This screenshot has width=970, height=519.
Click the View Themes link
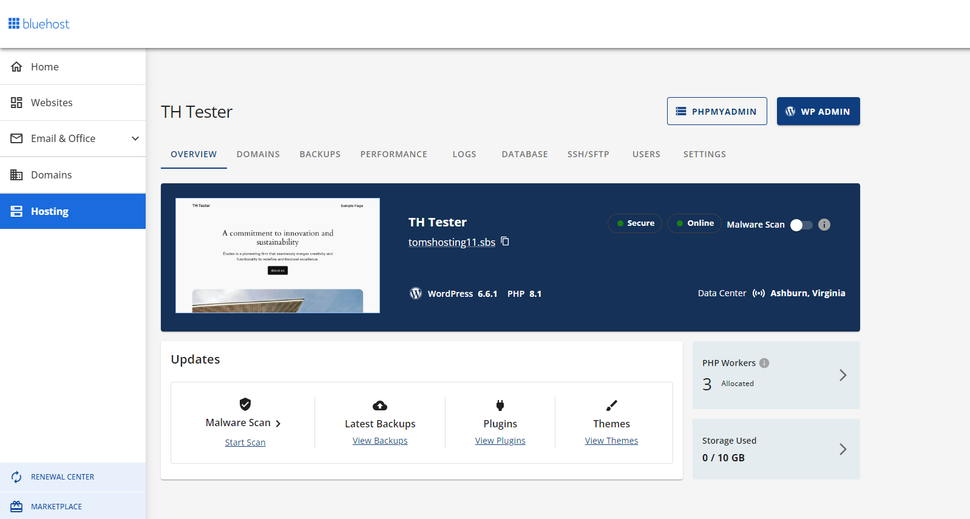[611, 440]
